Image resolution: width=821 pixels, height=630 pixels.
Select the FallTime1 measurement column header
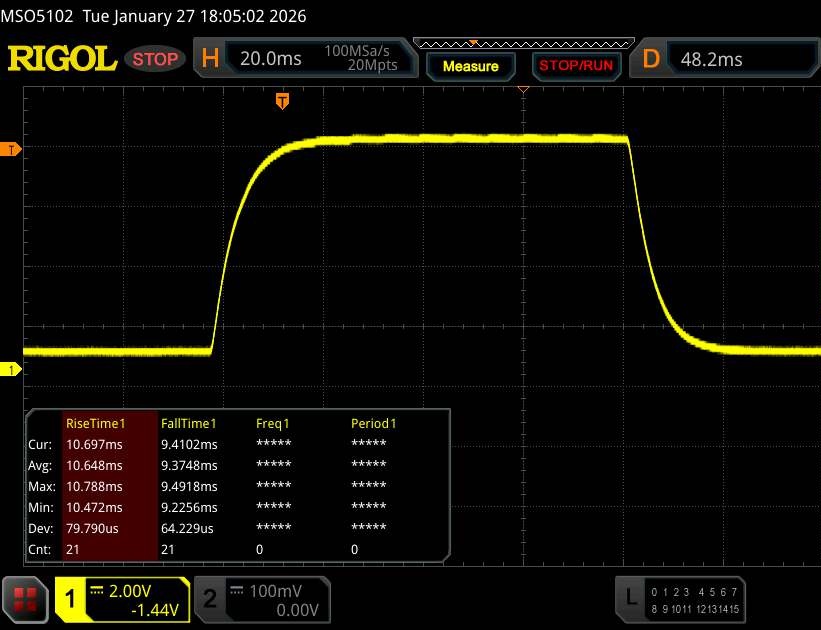tap(189, 423)
